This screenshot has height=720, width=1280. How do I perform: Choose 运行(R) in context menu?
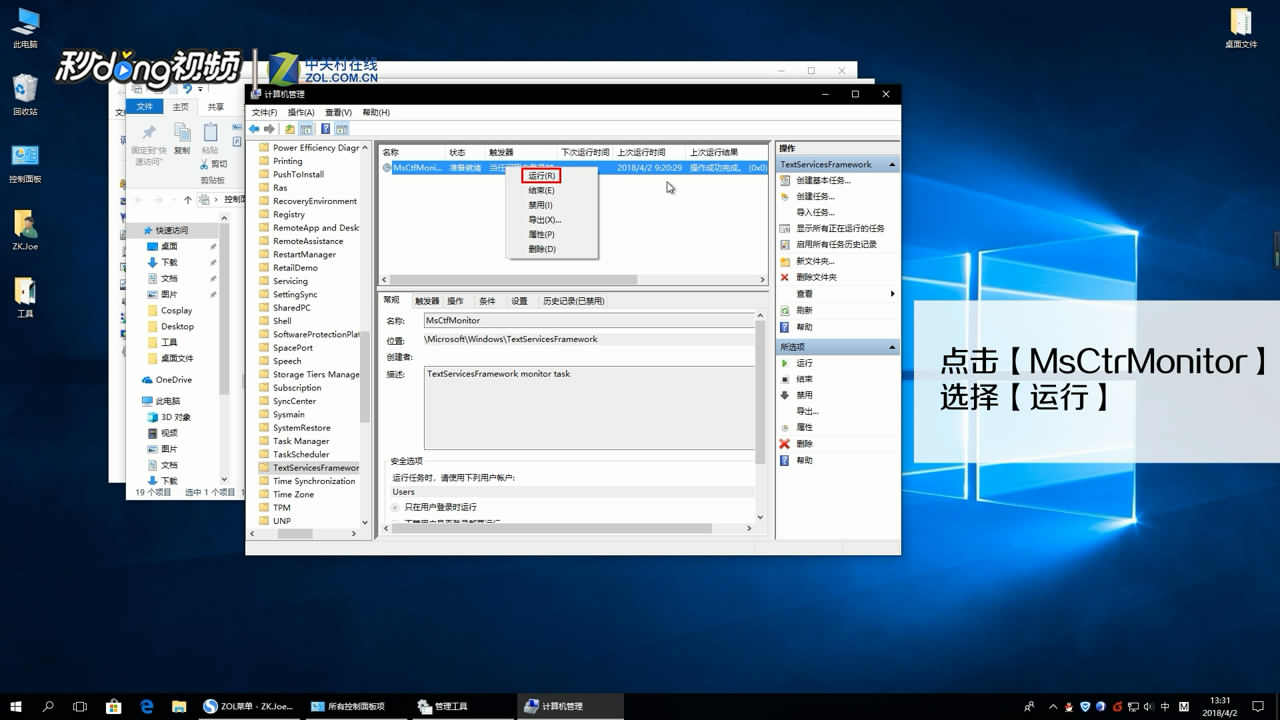click(542, 176)
